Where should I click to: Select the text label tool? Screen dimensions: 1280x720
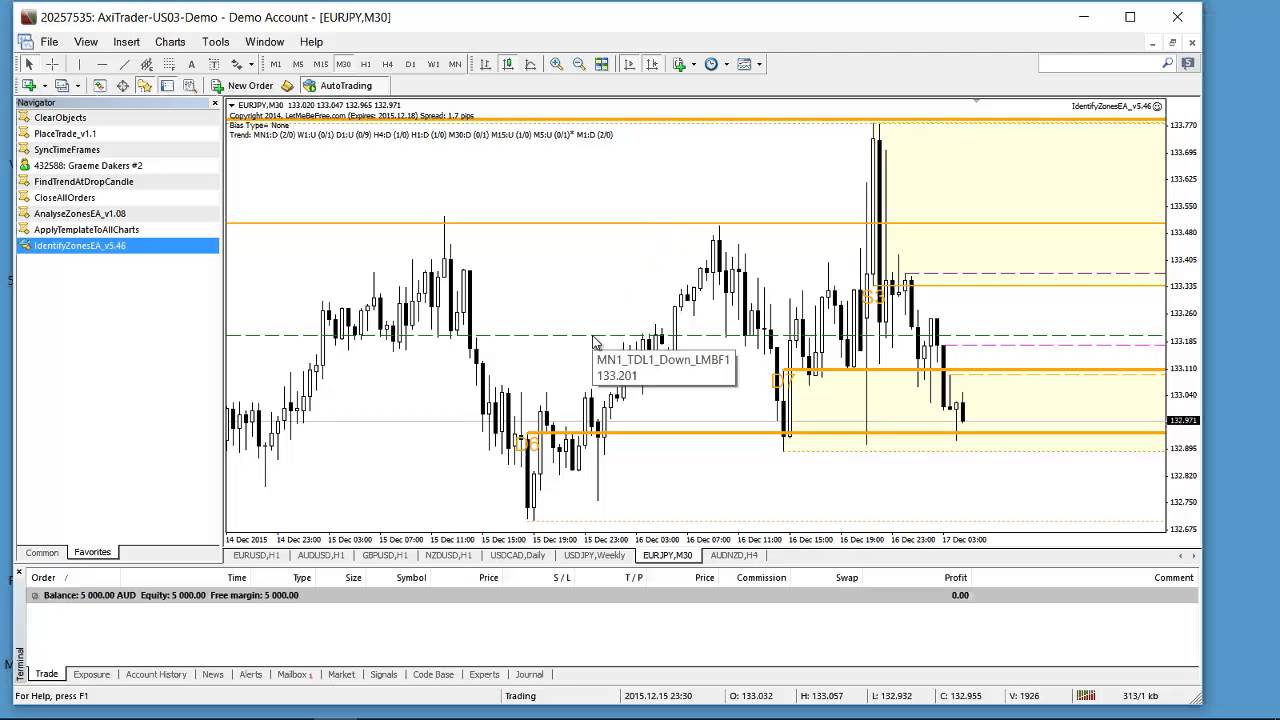tap(214, 64)
